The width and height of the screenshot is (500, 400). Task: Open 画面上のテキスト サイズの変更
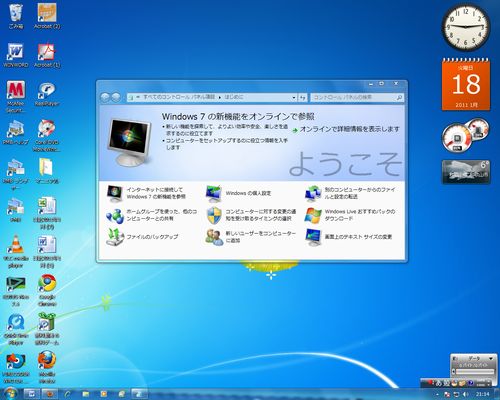click(x=349, y=237)
